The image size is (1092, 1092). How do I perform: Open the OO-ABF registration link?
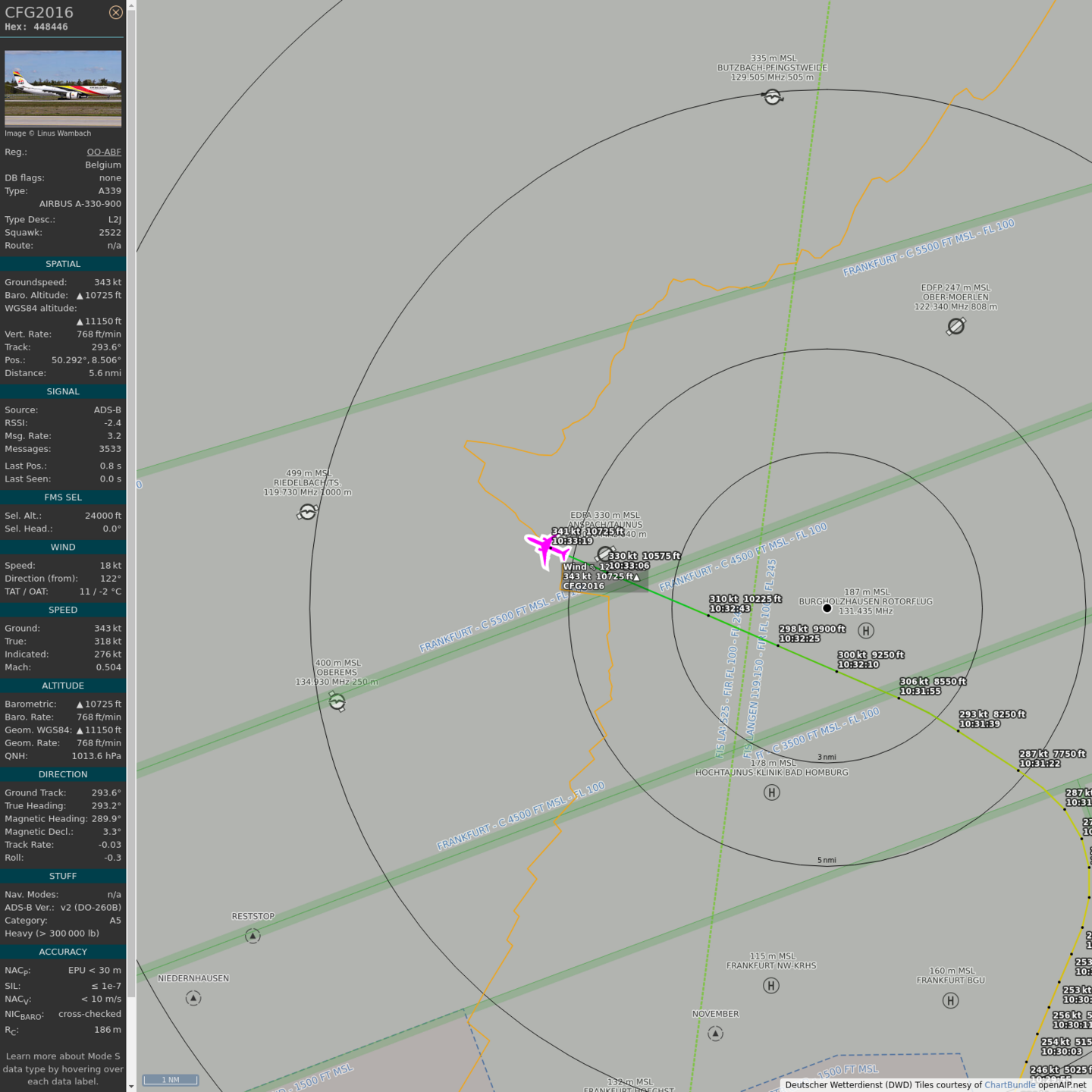(103, 152)
